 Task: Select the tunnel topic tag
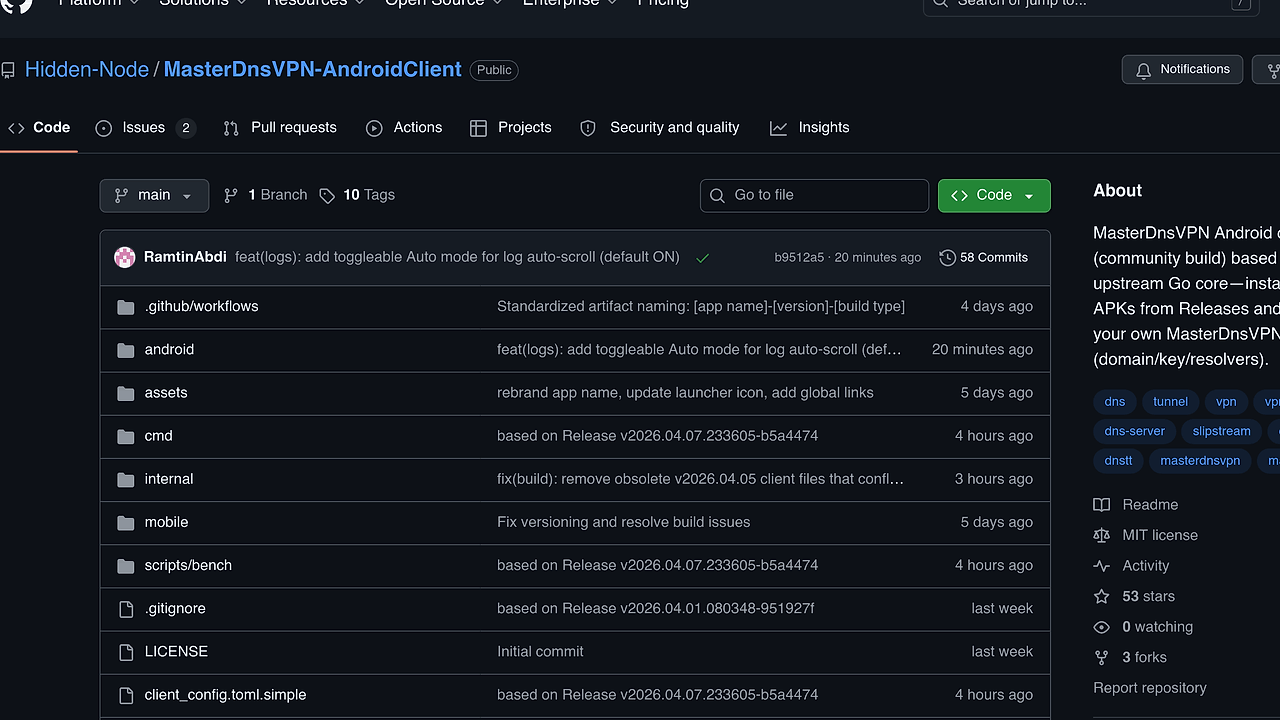pyautogui.click(x=1170, y=402)
